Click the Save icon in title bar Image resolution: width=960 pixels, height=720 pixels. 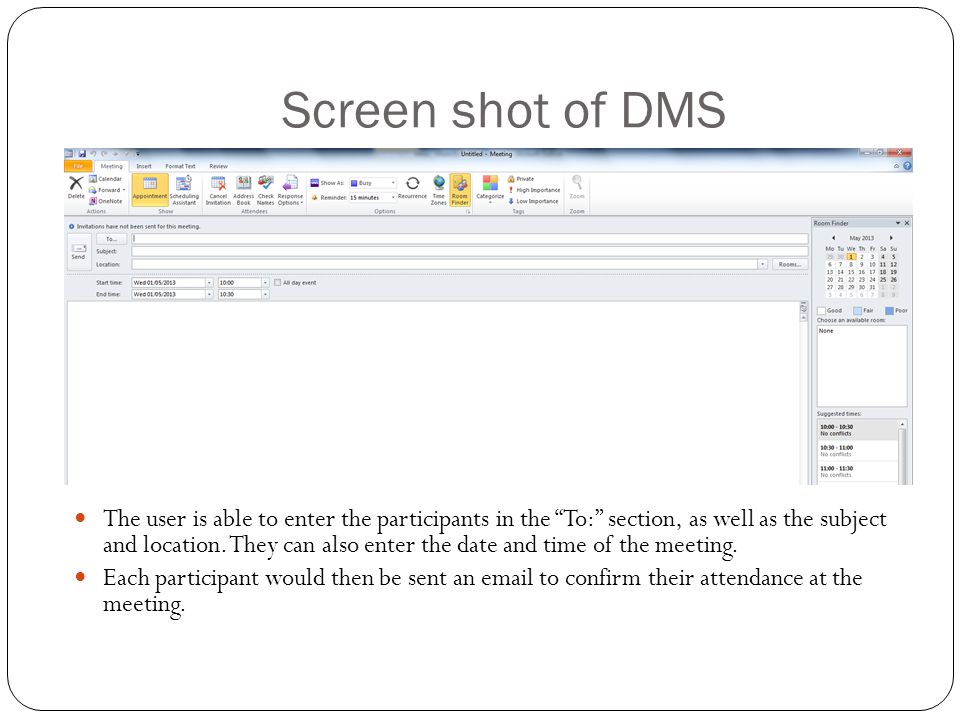[x=82, y=154]
